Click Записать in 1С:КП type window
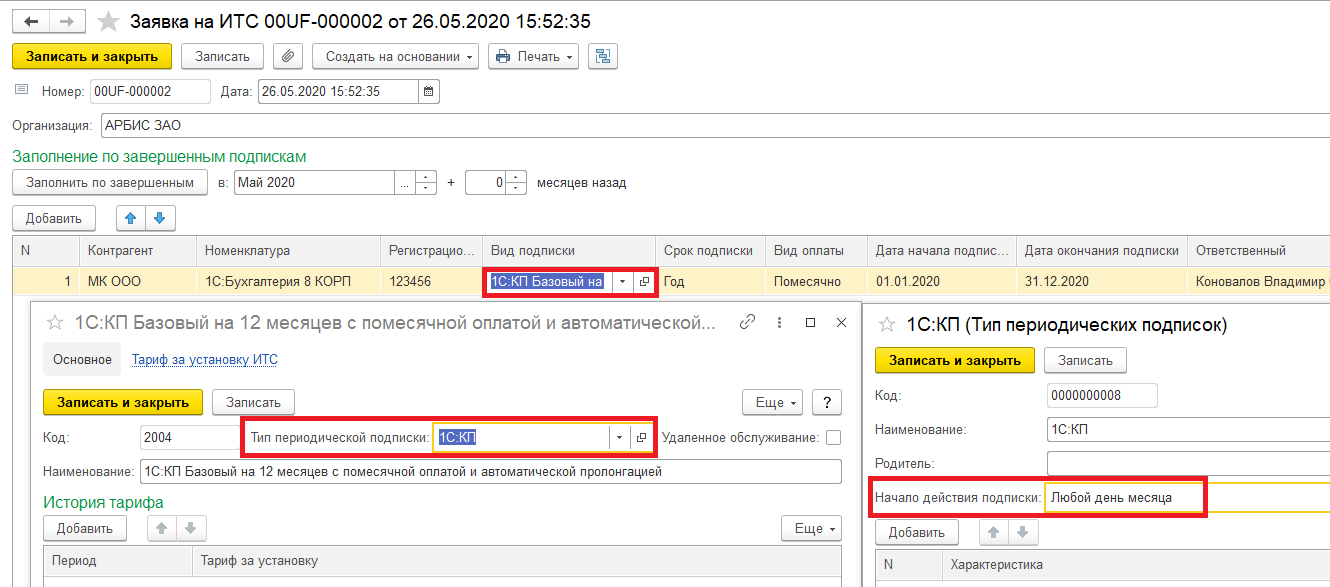The width and height of the screenshot is (1330, 587). point(1085,360)
